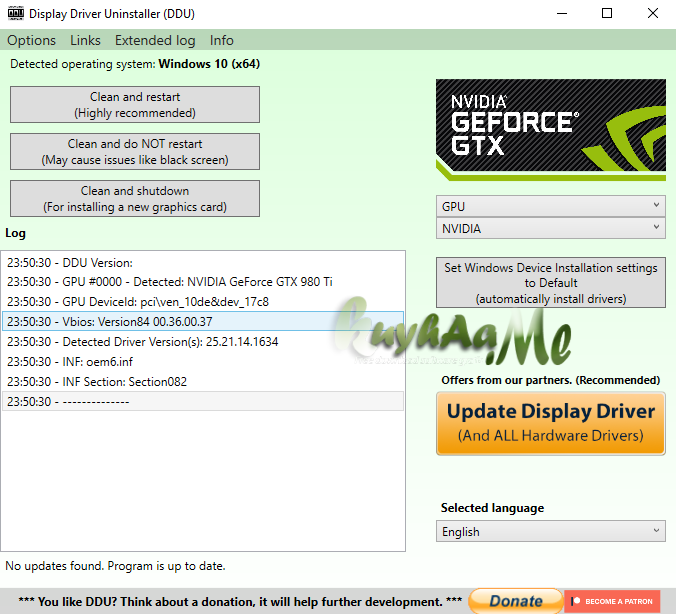The height and width of the screenshot is (614, 676).
Task: Select the GPU #0000 Detected log line
Action: click(203, 282)
